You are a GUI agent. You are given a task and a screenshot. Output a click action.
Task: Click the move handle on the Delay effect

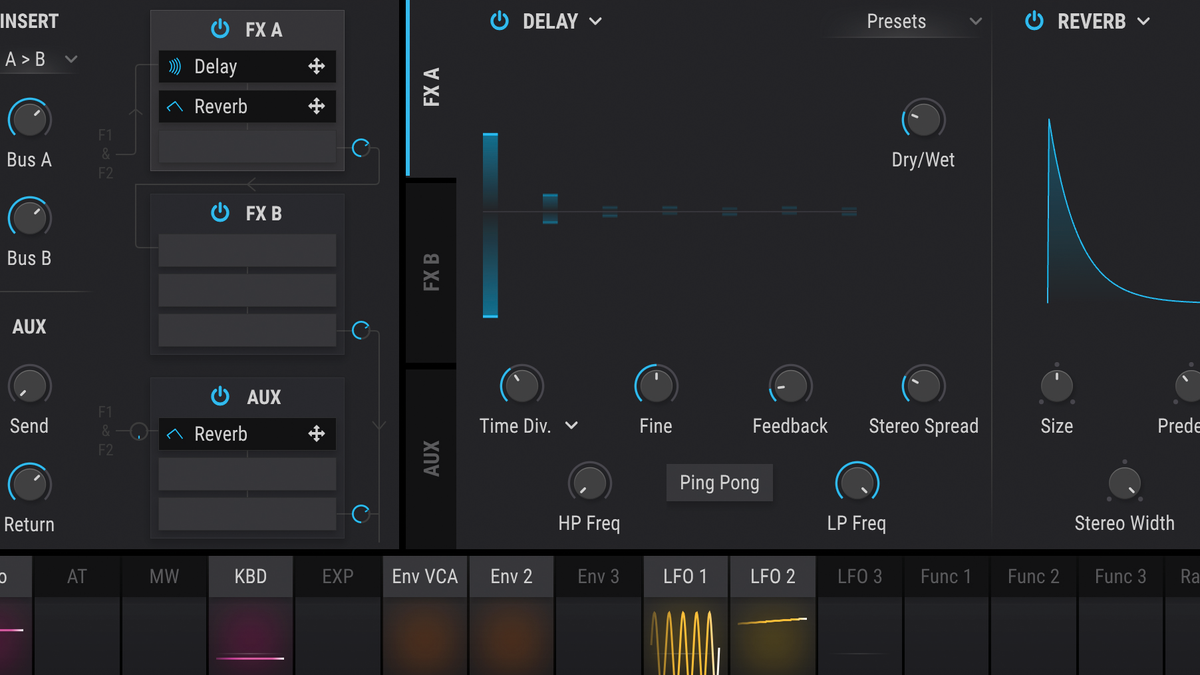click(316, 66)
